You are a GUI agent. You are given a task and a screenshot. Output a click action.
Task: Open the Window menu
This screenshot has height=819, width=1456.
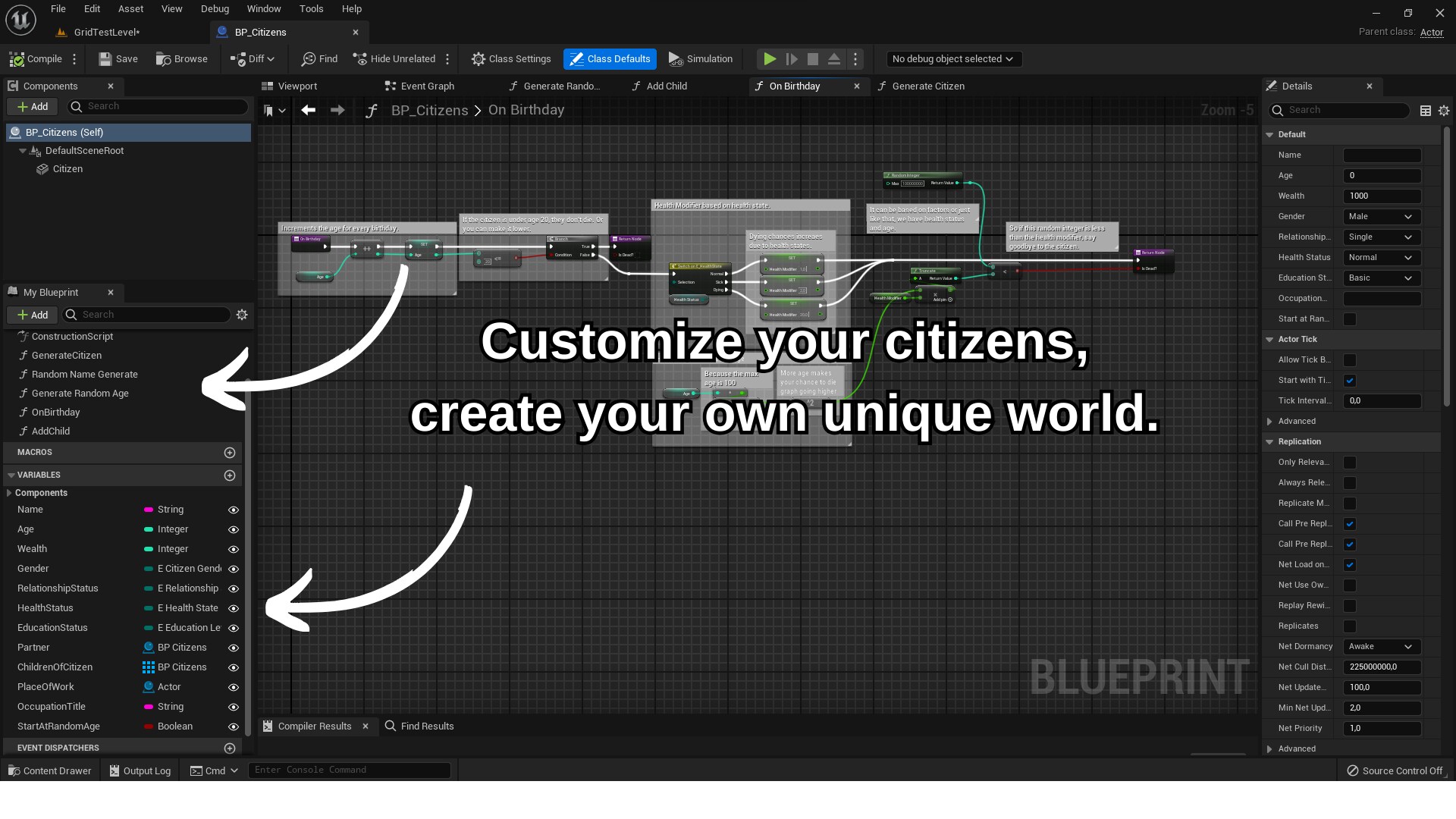tap(264, 8)
